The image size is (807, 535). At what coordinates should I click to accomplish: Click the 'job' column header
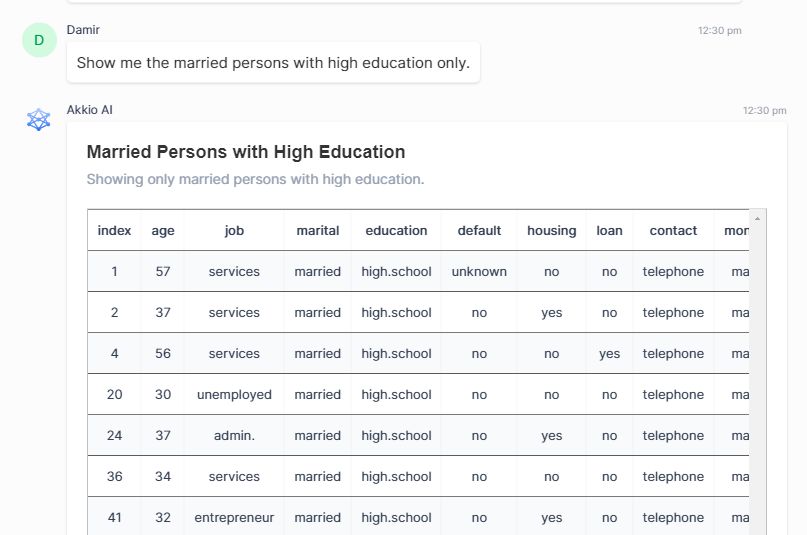tap(234, 230)
